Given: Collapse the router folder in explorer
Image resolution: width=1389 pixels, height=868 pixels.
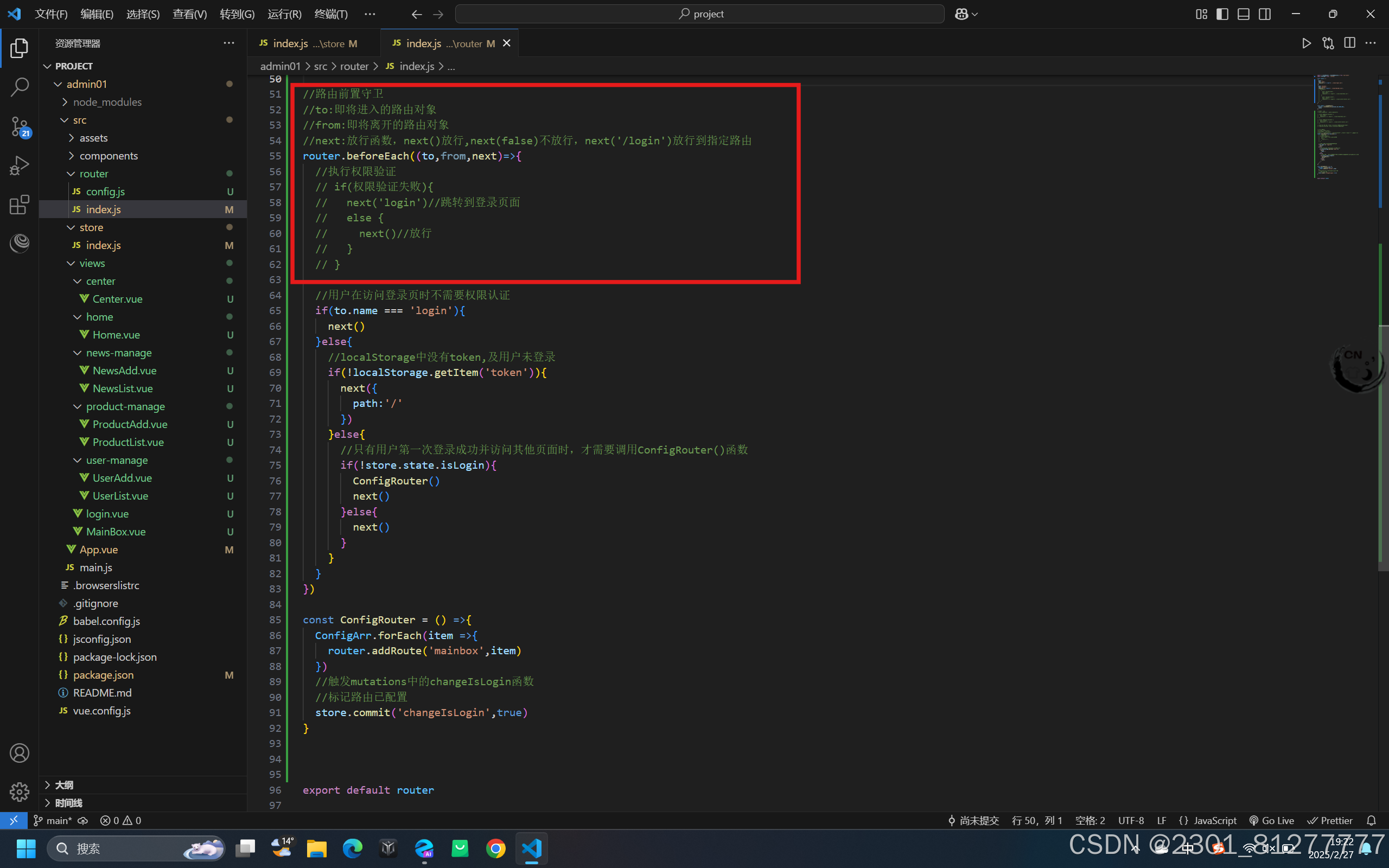Looking at the screenshot, I should pos(93,174).
